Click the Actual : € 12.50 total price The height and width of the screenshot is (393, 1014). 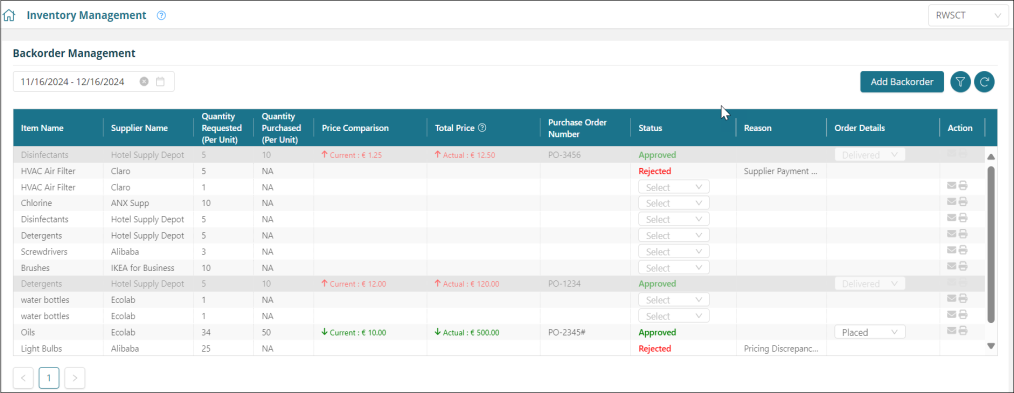465,155
